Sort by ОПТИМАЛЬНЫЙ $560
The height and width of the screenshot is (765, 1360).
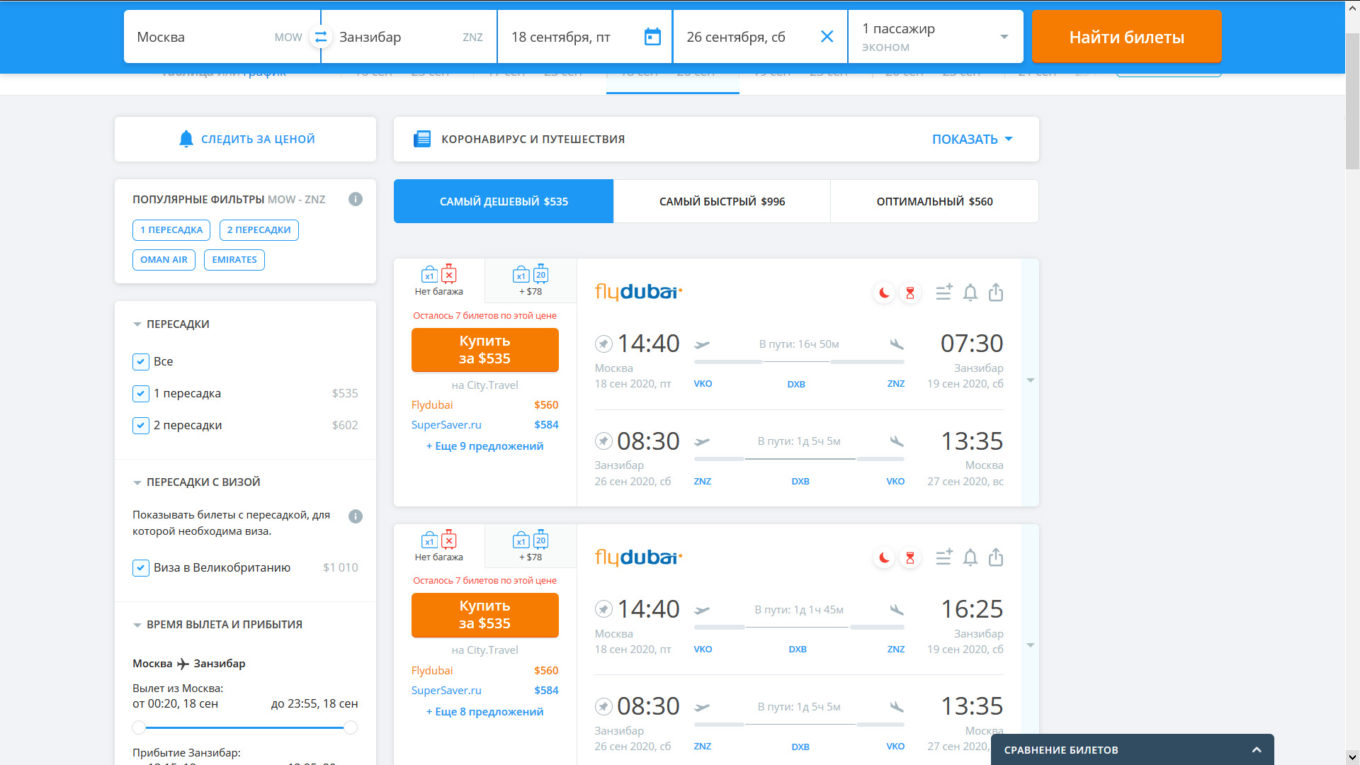tap(935, 201)
